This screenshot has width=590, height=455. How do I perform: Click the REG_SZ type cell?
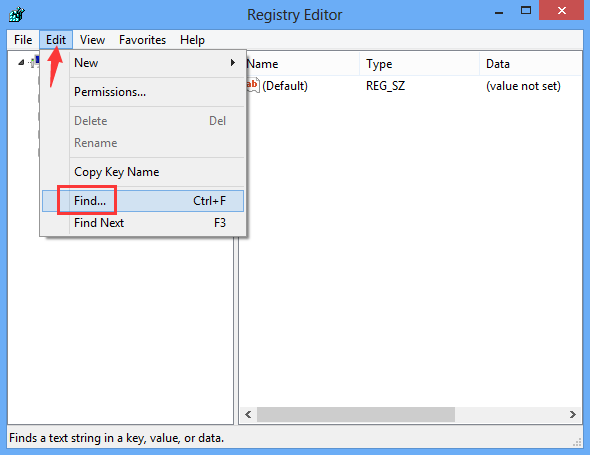coord(385,86)
